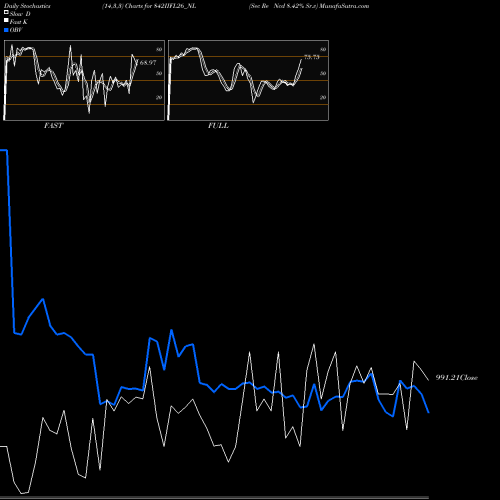Screen dimensions: 500x500
Task: Click the 73.73 value in the FULL chart
Action: click(x=312, y=57)
